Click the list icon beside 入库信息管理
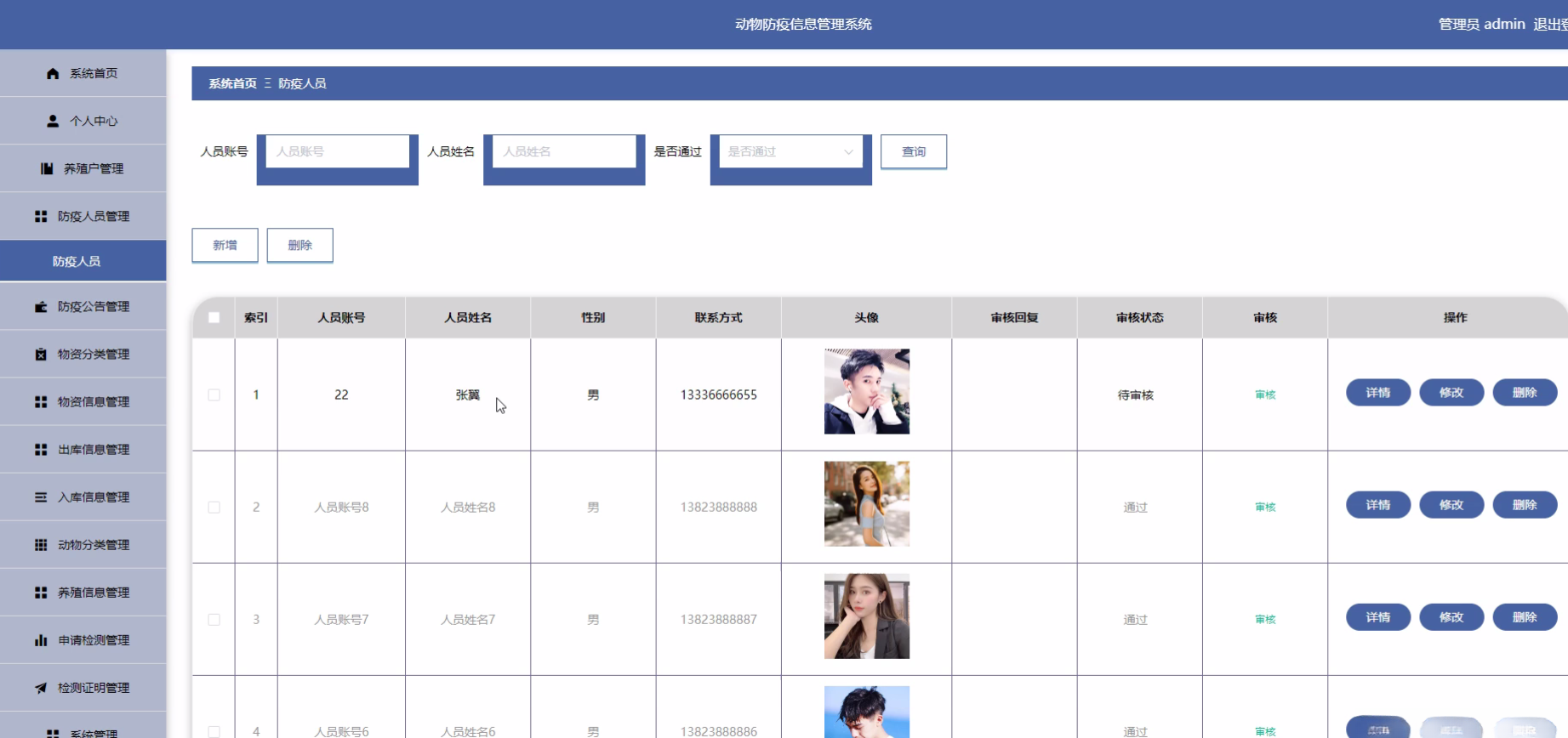Screen dimensions: 1568x738 [x=41, y=497]
